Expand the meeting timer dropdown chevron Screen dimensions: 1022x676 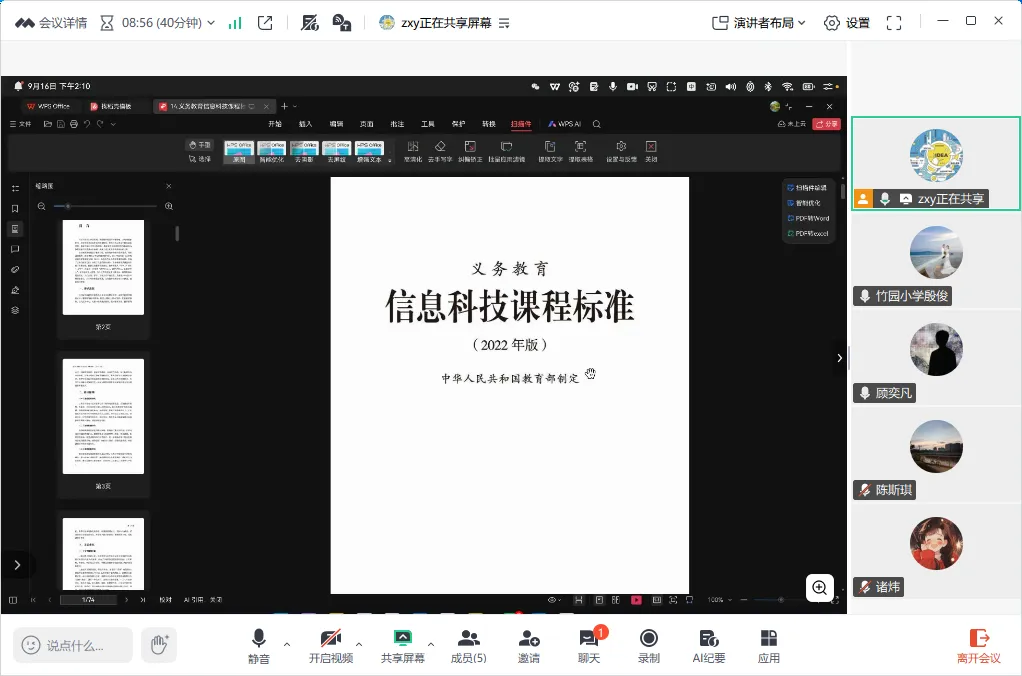coord(211,23)
